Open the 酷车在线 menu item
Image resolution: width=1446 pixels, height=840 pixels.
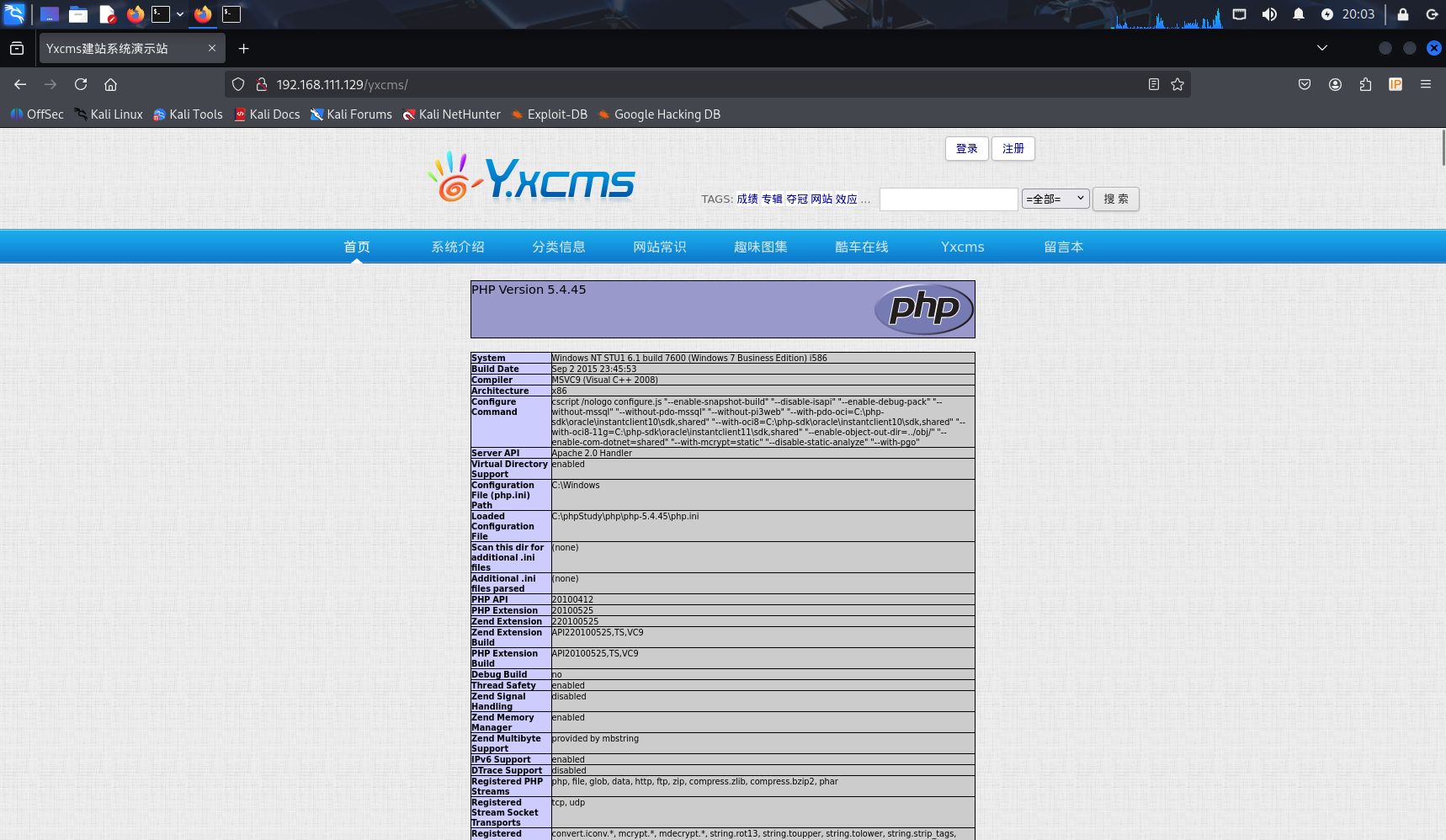coord(862,247)
